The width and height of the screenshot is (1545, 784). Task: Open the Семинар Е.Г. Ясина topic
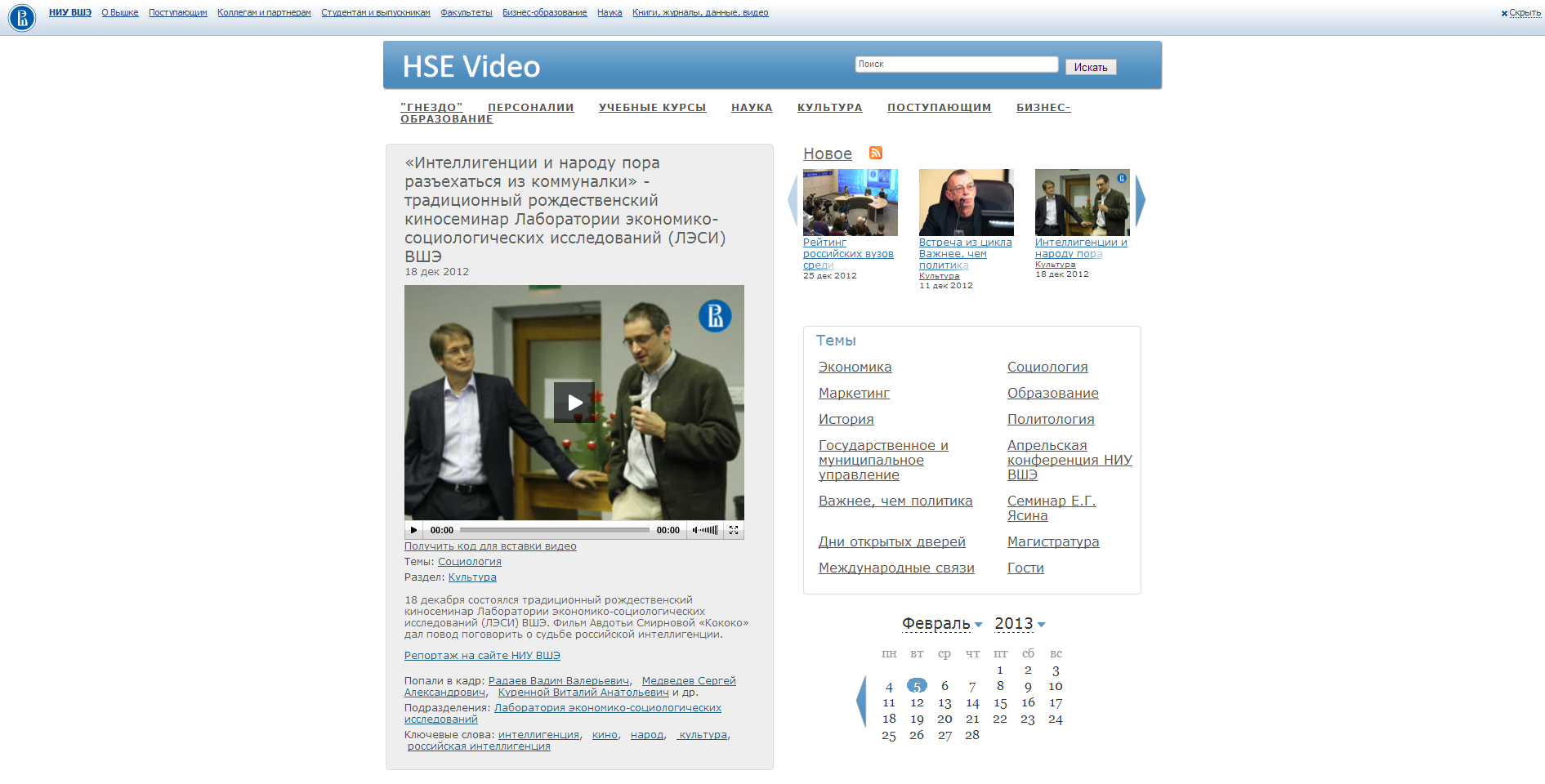click(1052, 509)
